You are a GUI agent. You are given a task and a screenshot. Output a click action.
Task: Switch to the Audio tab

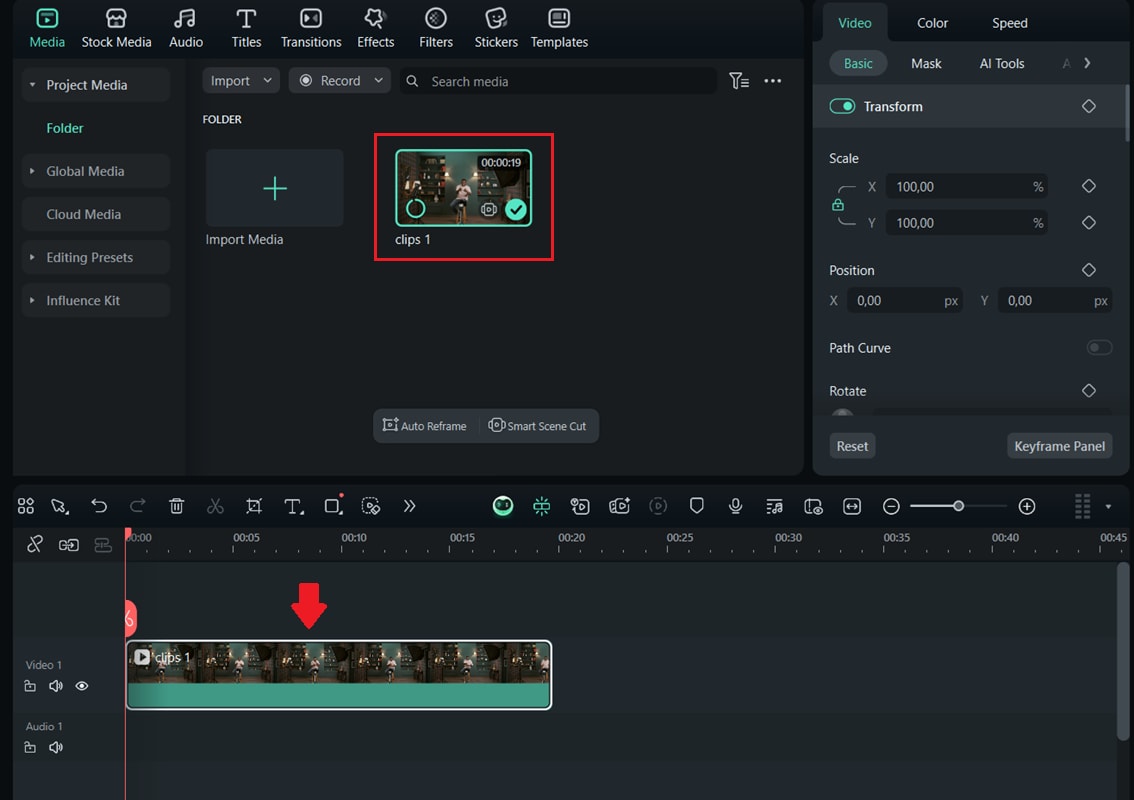(x=186, y=28)
